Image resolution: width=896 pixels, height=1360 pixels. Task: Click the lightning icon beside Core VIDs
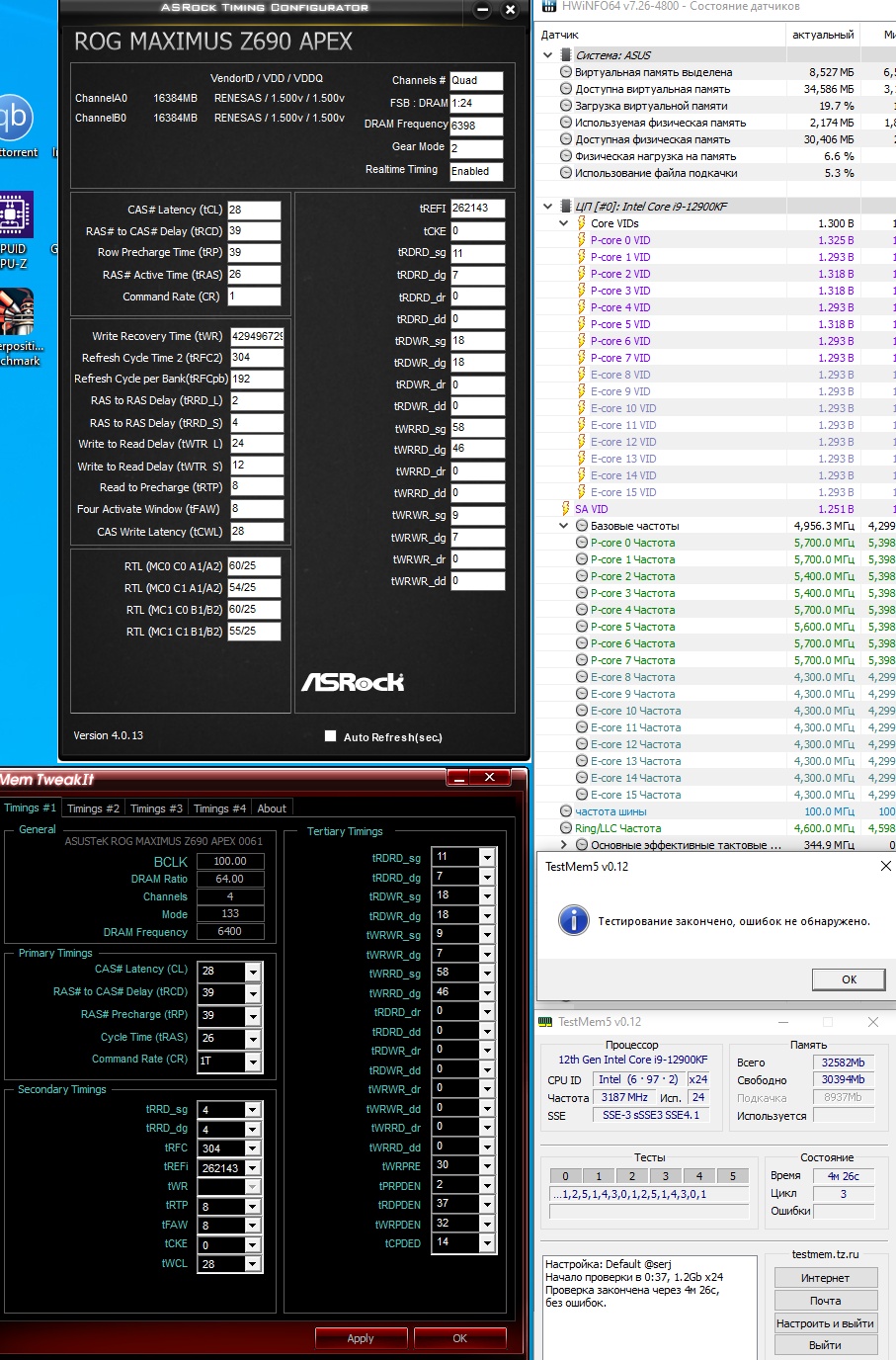coord(581,223)
